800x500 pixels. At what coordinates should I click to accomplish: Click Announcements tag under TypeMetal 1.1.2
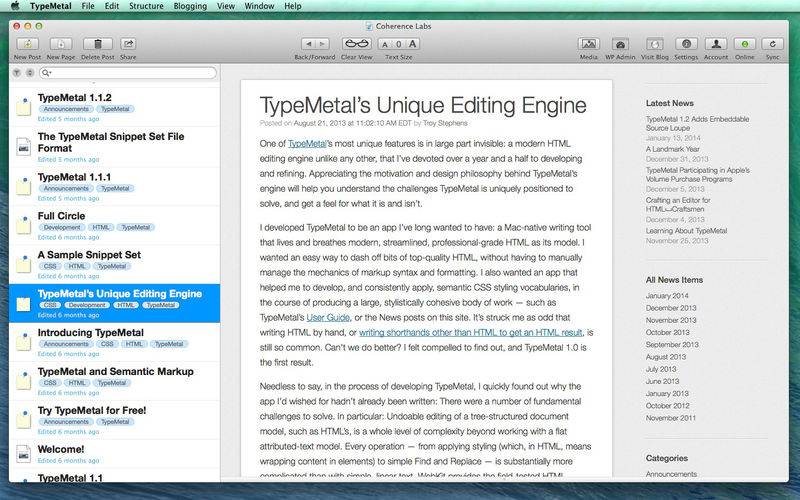click(66, 109)
